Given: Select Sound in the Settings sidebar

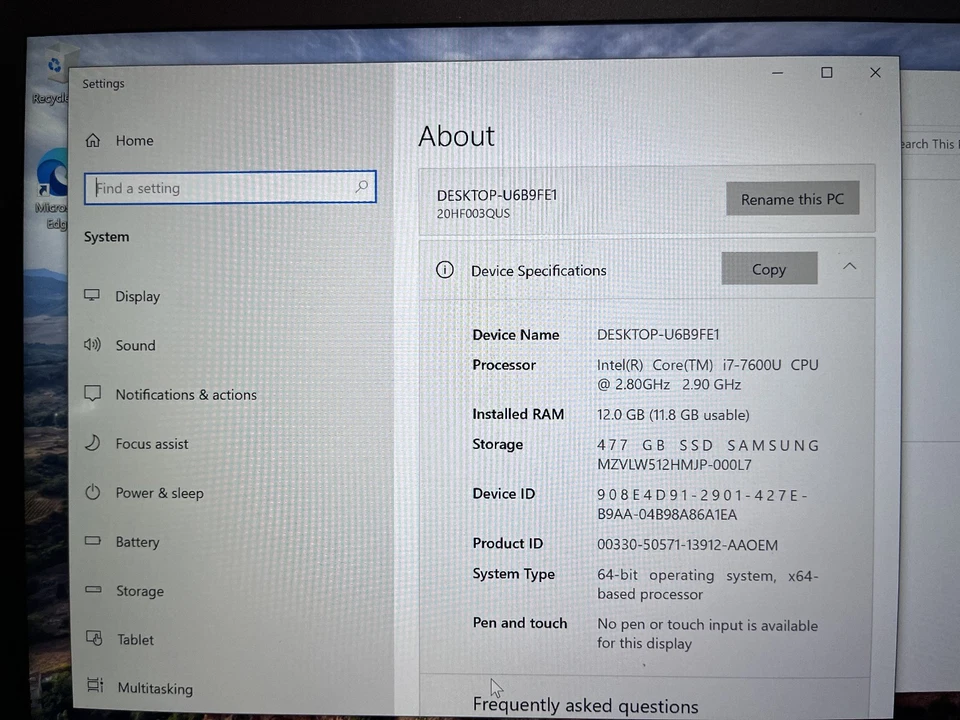Looking at the screenshot, I should tap(135, 344).
